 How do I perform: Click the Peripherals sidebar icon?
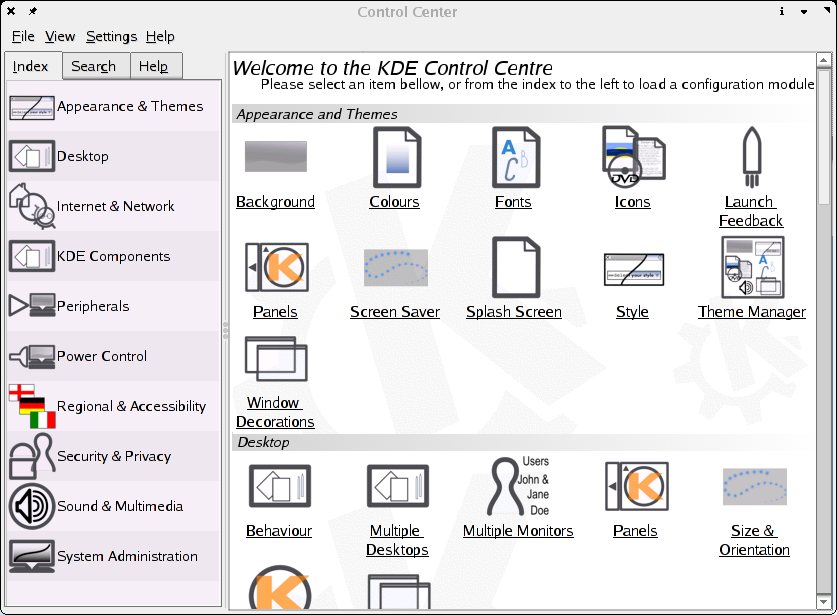tap(32, 305)
